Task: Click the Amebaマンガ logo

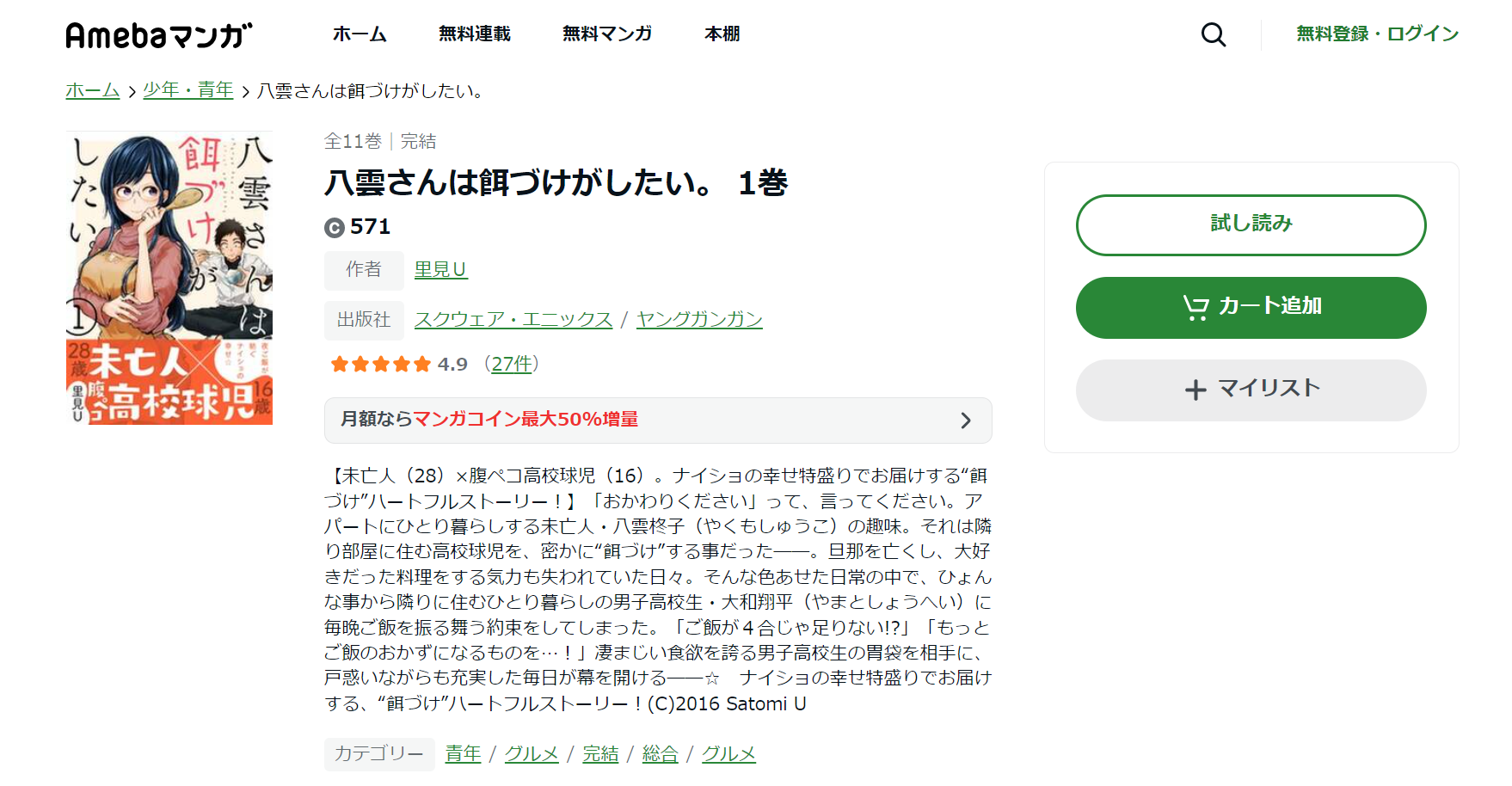Action: click(157, 34)
